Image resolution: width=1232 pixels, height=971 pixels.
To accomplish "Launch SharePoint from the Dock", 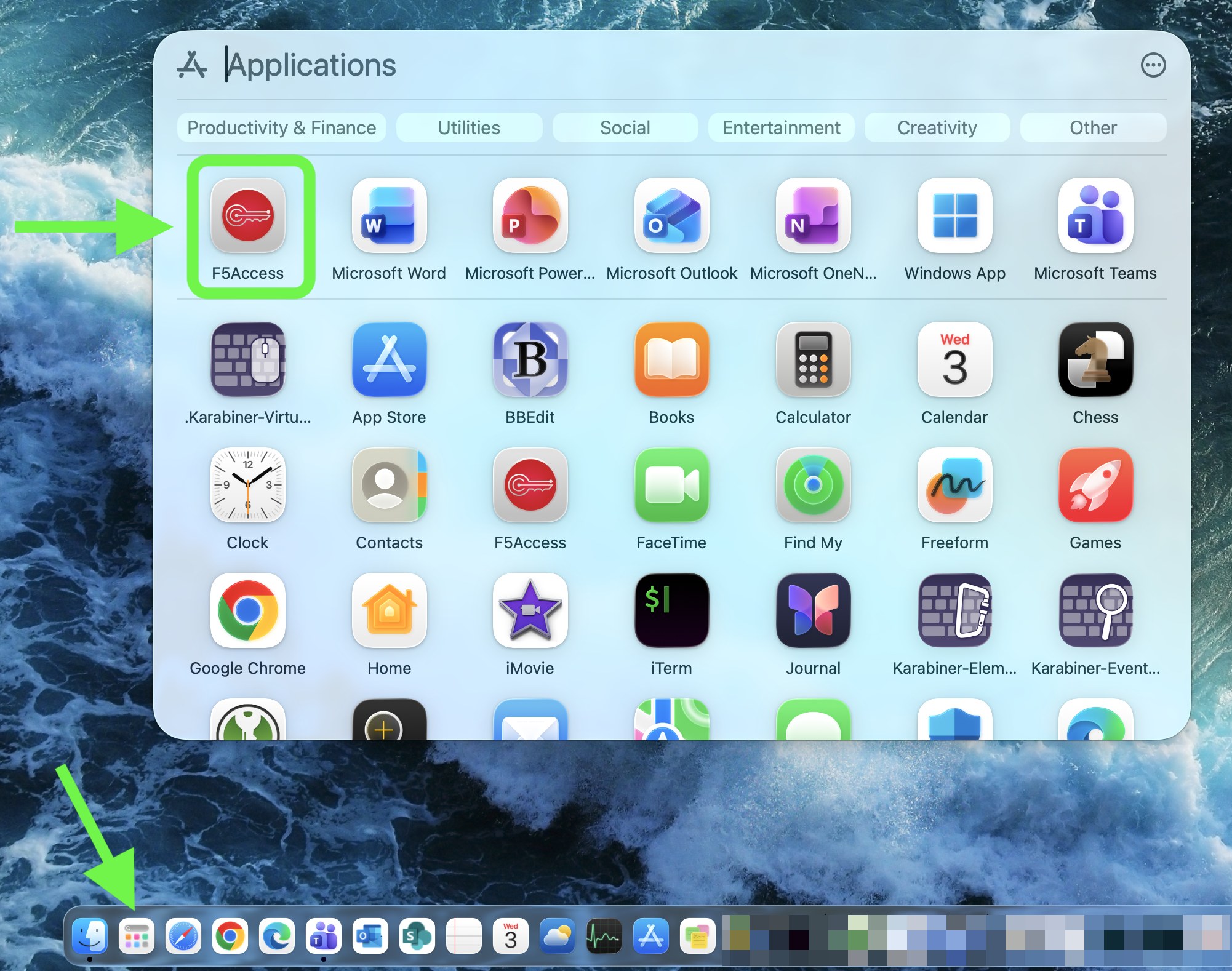I will click(417, 936).
